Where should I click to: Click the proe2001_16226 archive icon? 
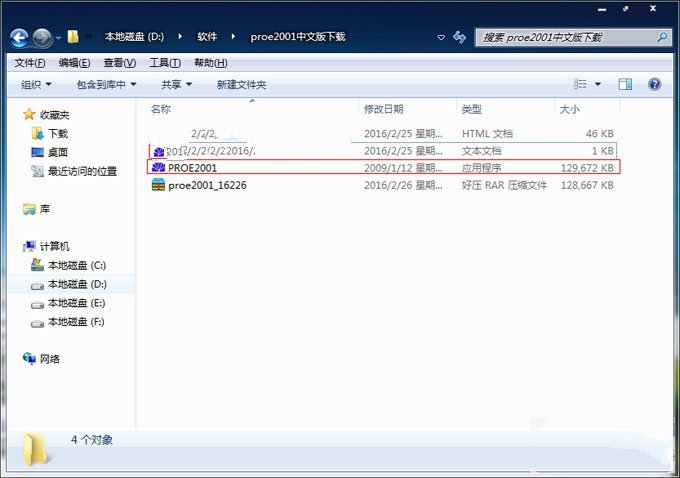point(158,185)
